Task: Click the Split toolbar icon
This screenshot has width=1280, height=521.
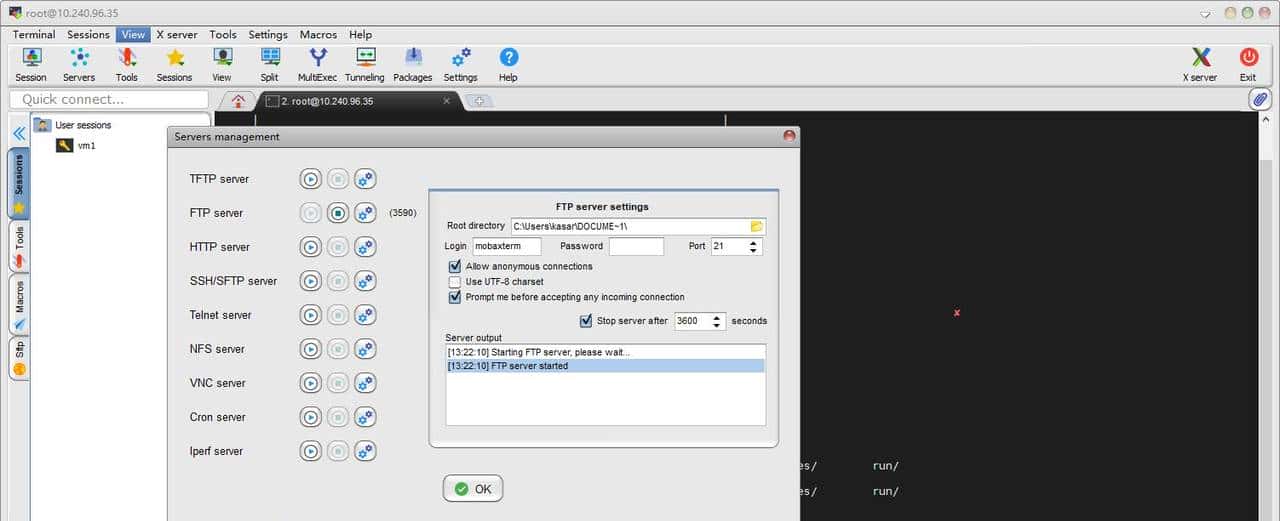Action: (x=269, y=64)
